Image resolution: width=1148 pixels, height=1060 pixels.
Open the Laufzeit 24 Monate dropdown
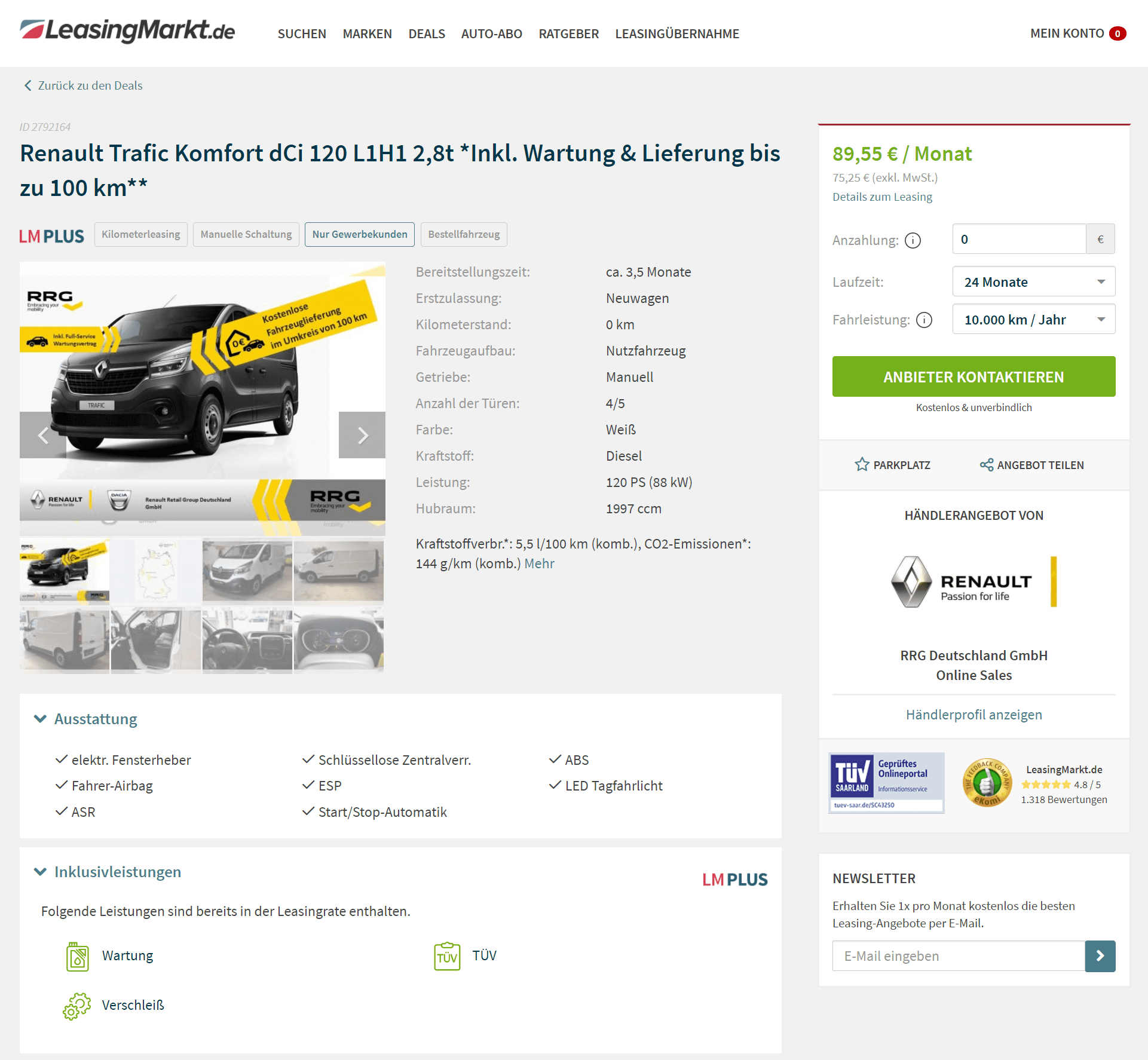tap(1034, 281)
